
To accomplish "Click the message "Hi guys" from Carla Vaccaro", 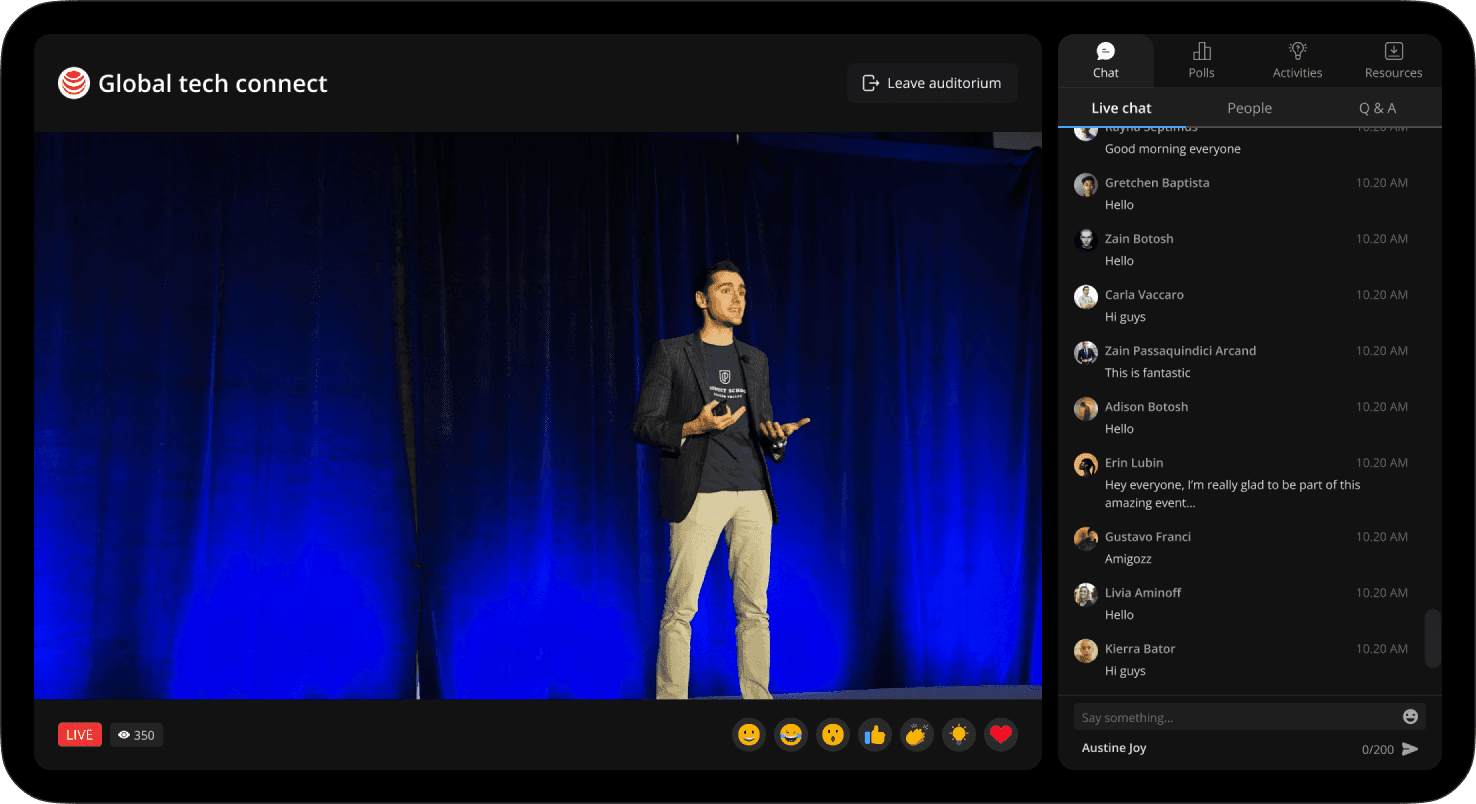I will (x=1125, y=317).
